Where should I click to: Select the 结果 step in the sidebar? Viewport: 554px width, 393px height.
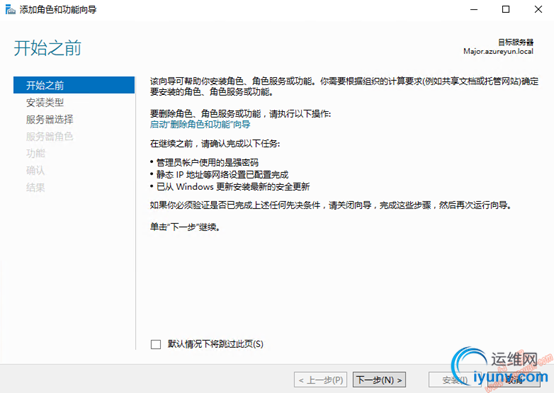(35, 187)
